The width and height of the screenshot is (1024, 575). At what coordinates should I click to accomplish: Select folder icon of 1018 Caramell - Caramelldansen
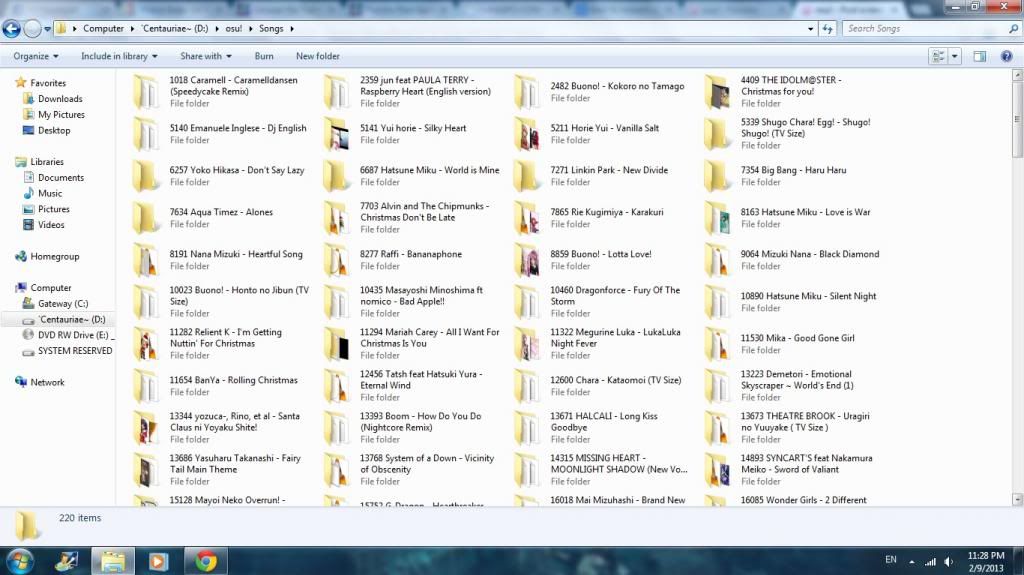pos(146,92)
